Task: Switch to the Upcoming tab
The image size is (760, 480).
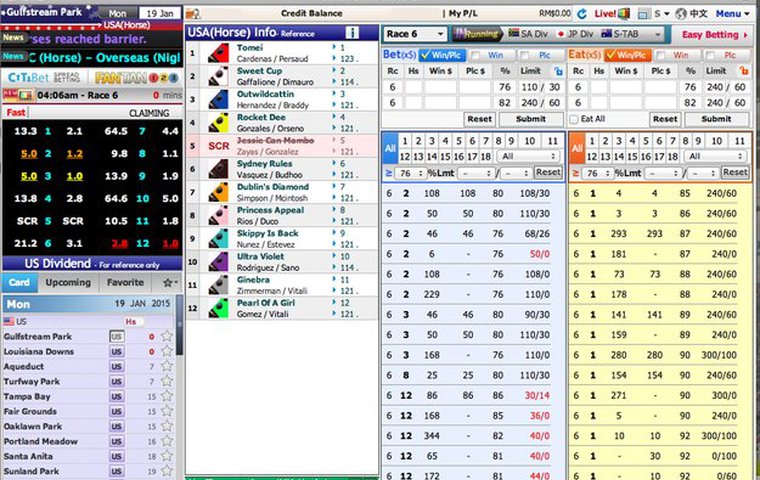Action: (68, 283)
